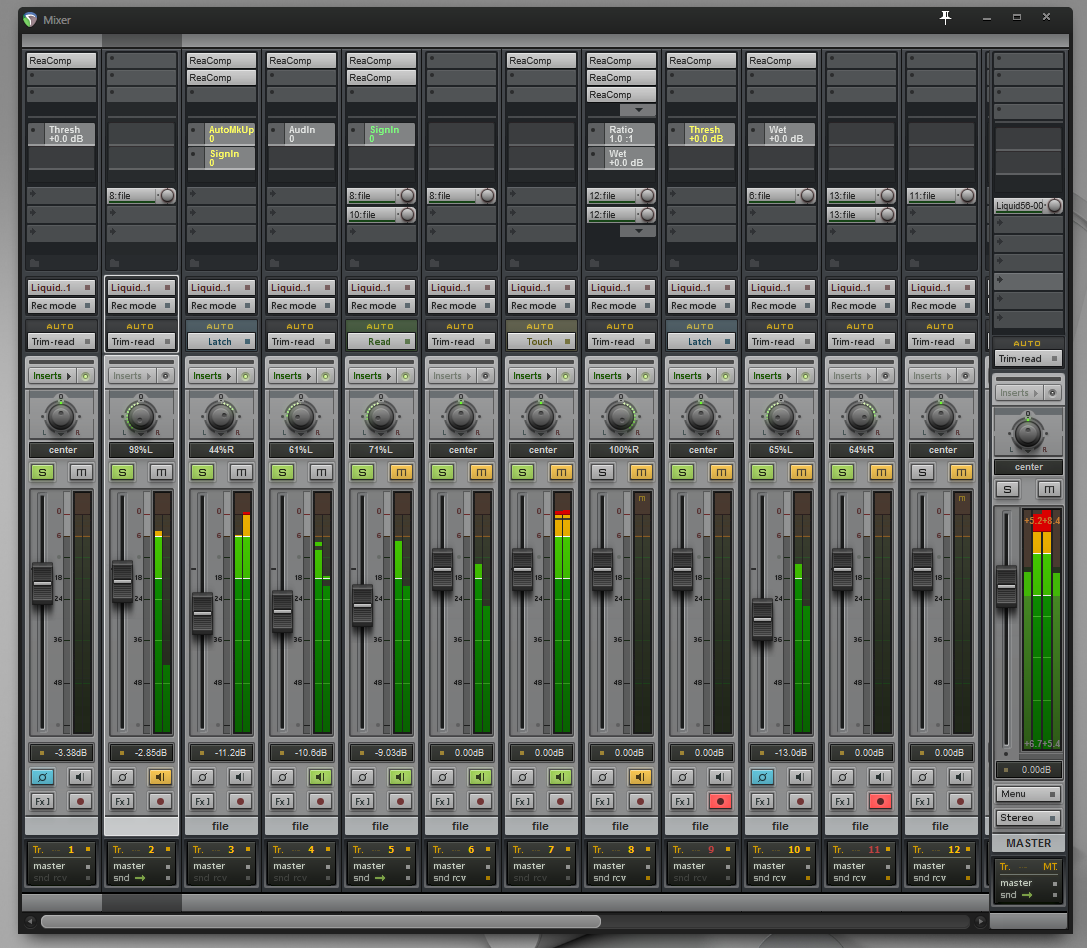The image size is (1087, 948).
Task: Solo track 1
Action: tap(42, 472)
